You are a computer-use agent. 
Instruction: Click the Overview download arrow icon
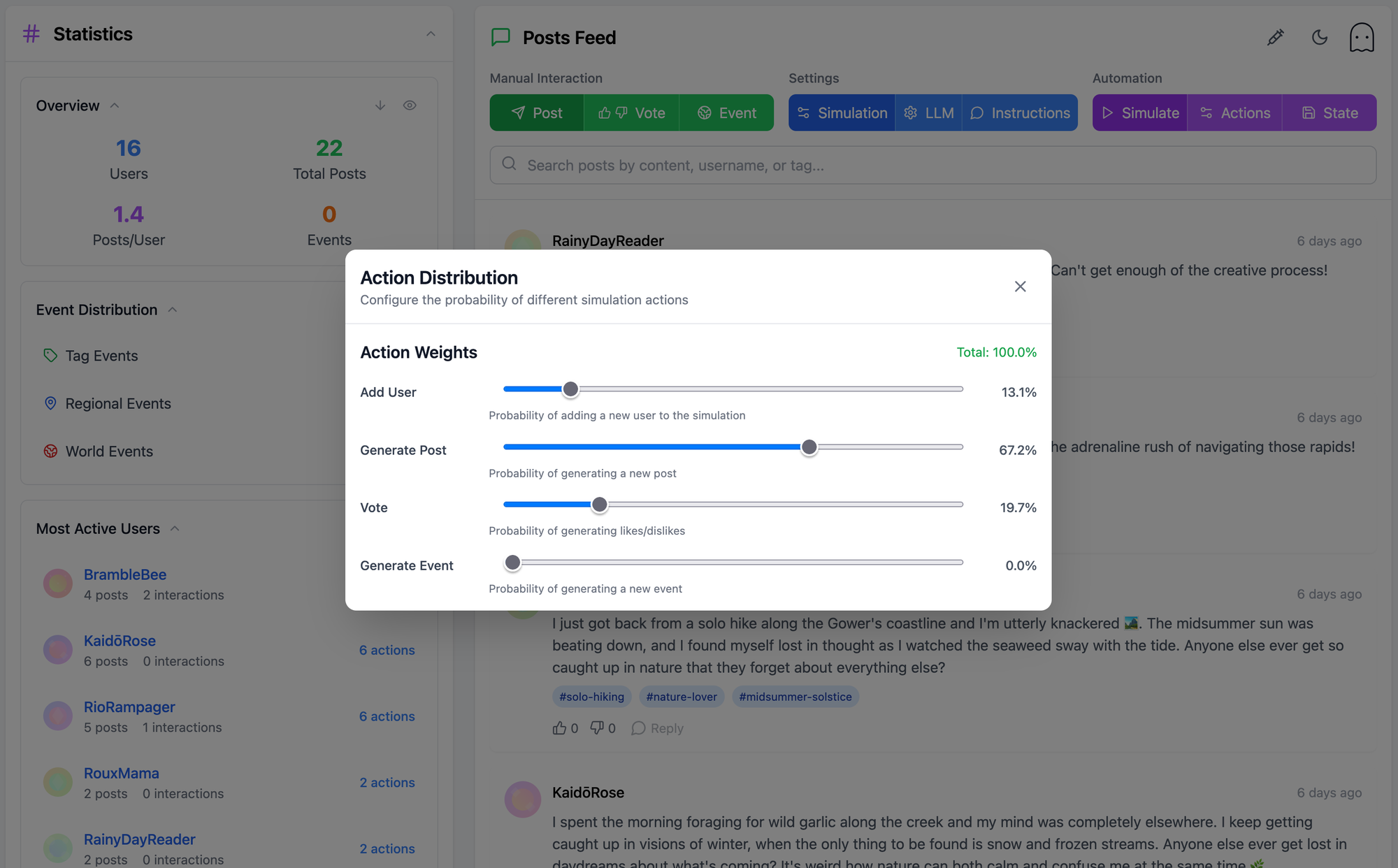coord(380,106)
